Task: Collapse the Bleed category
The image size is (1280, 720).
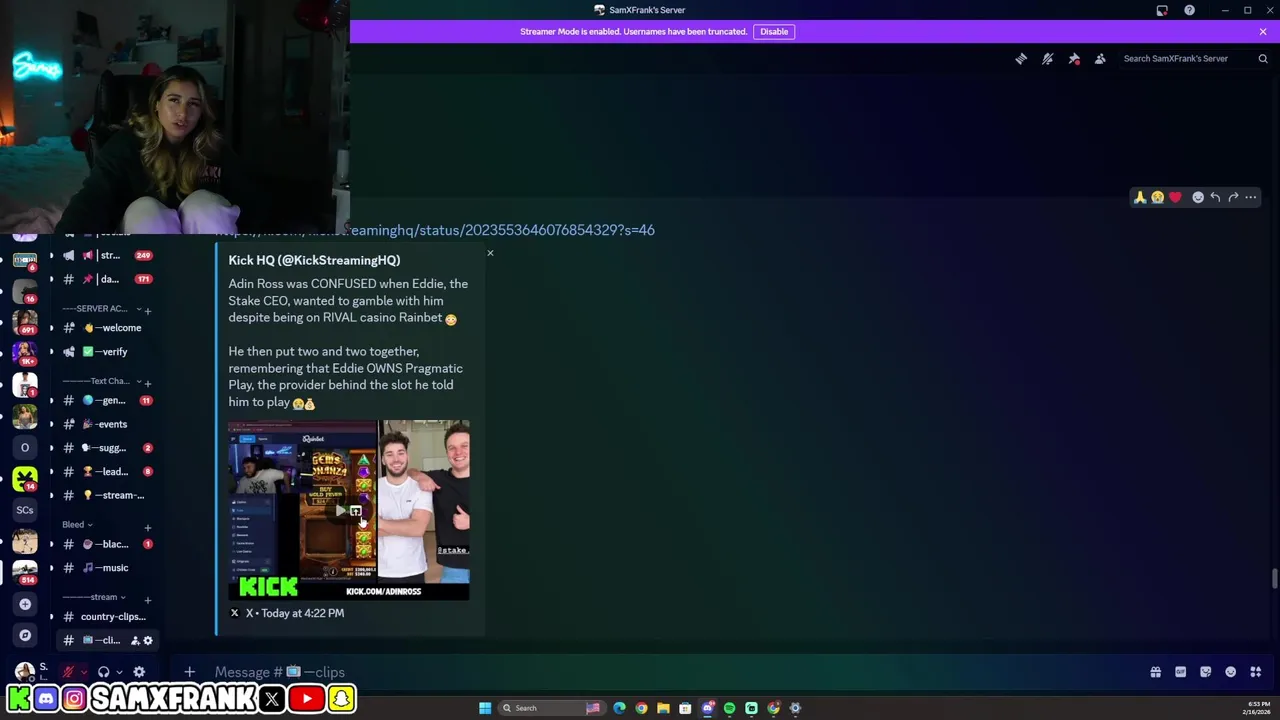Action: (x=77, y=525)
